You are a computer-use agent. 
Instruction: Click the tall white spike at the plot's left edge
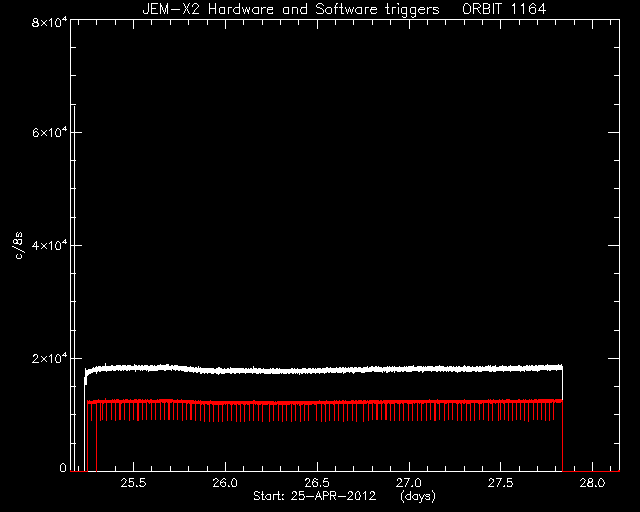(74, 288)
